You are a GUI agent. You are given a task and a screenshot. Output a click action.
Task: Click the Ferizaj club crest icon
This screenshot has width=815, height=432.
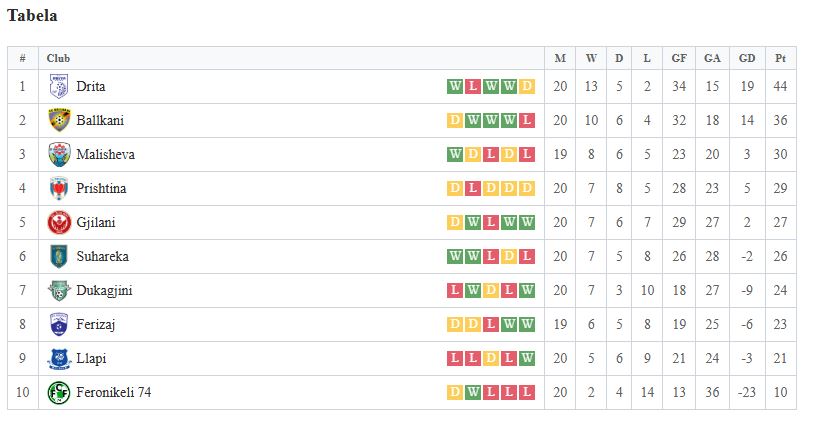(59, 325)
